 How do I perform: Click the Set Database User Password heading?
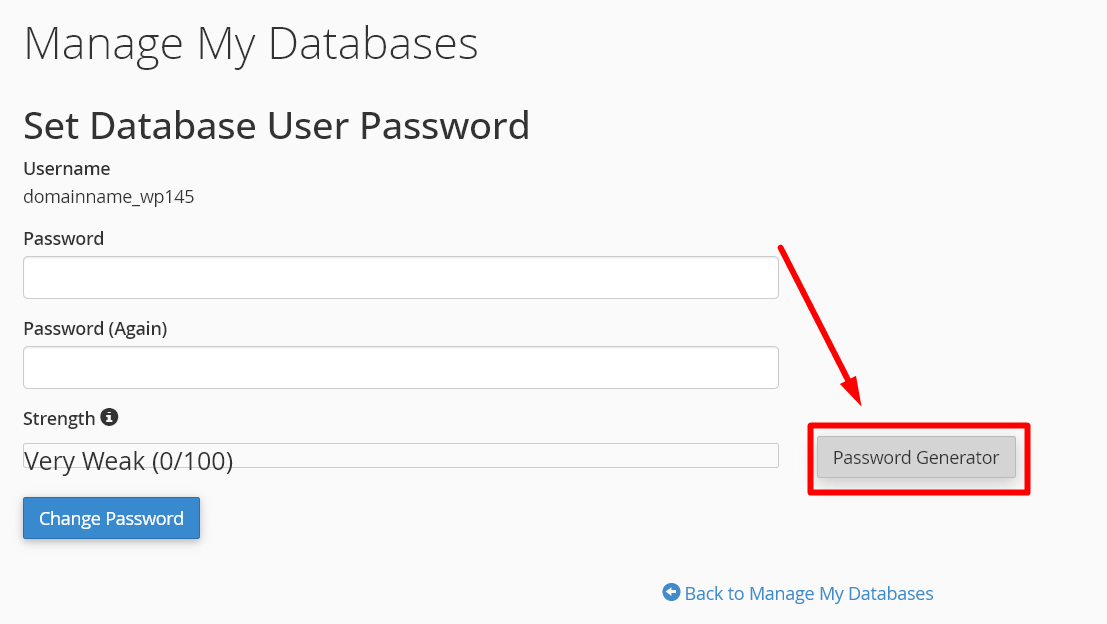[276, 125]
